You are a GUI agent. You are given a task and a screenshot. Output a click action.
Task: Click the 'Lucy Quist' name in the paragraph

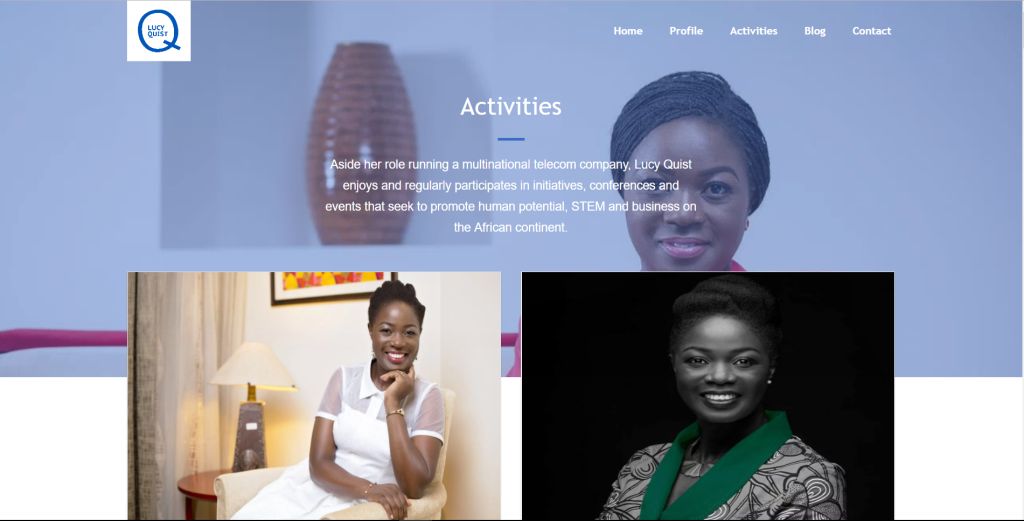[663, 165]
